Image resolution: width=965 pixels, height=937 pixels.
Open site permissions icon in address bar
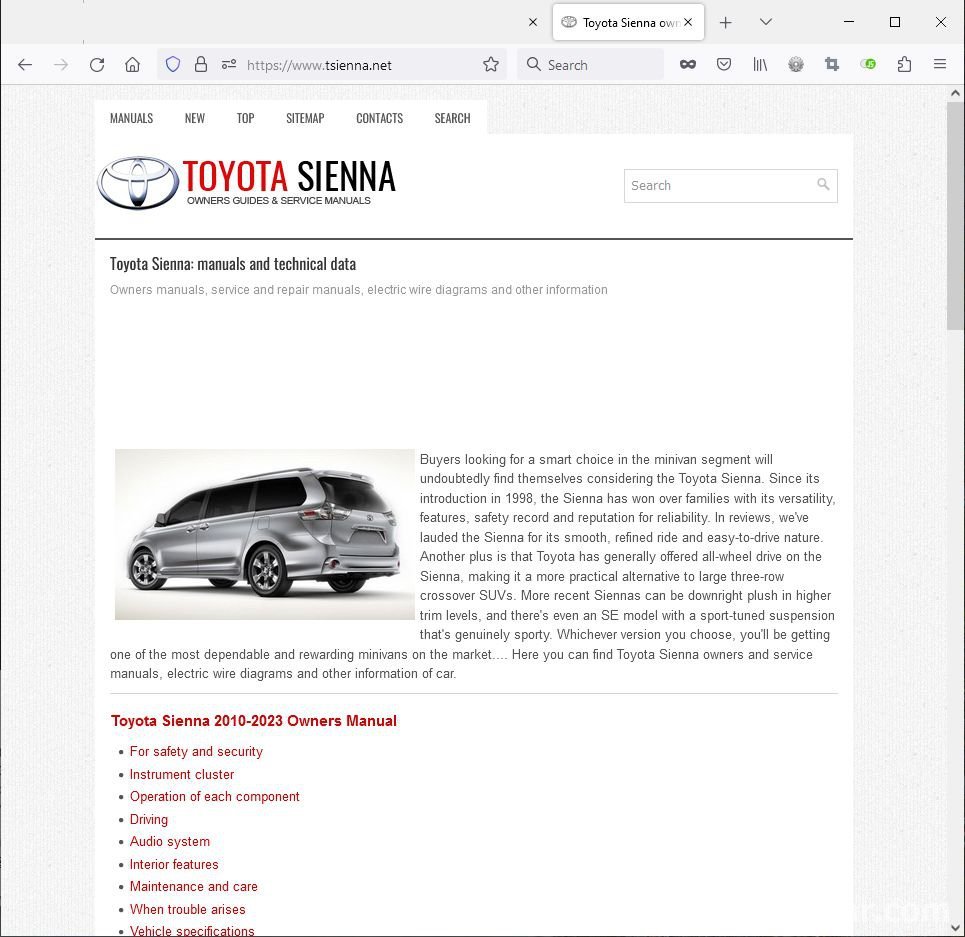point(229,64)
